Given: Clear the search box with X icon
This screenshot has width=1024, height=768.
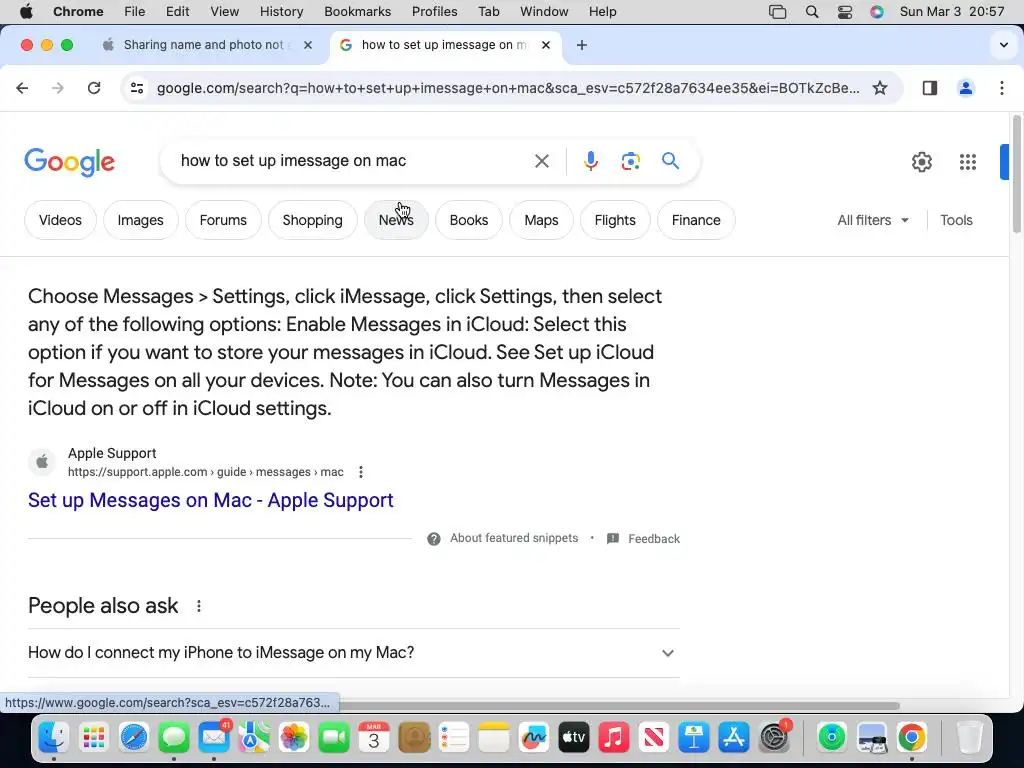Looking at the screenshot, I should pyautogui.click(x=541, y=161).
